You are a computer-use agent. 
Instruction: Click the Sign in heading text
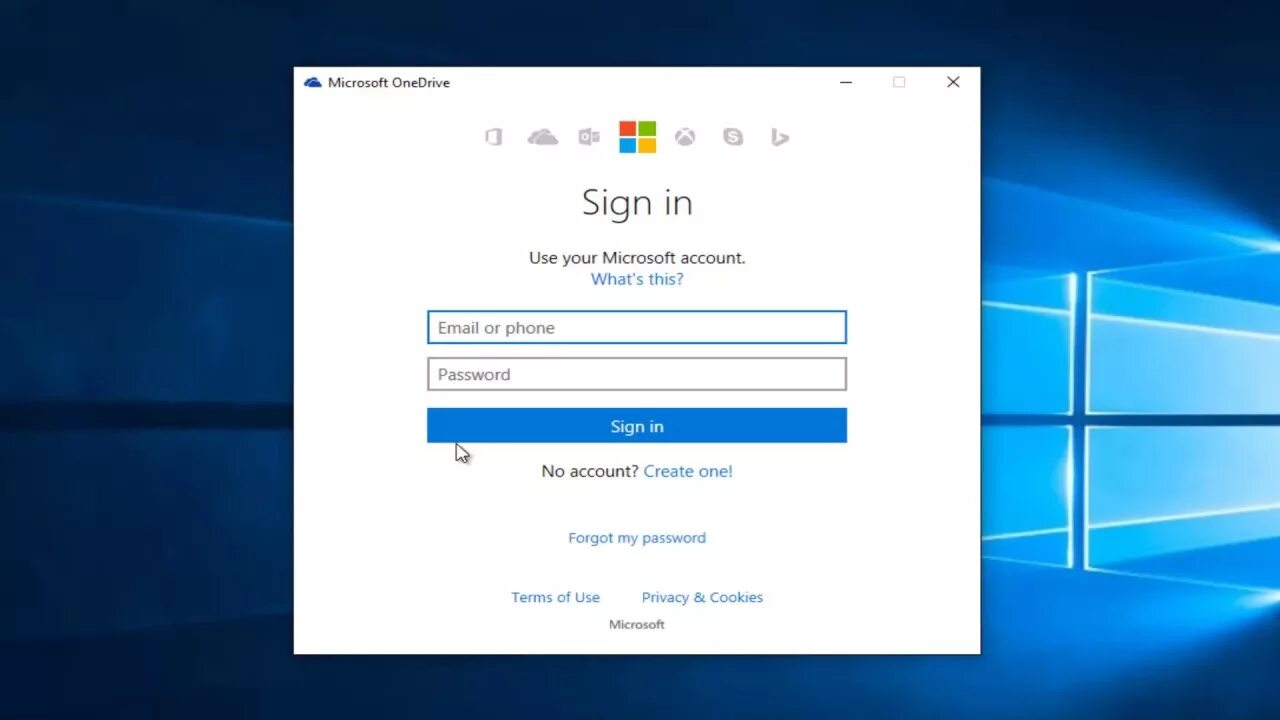[637, 203]
